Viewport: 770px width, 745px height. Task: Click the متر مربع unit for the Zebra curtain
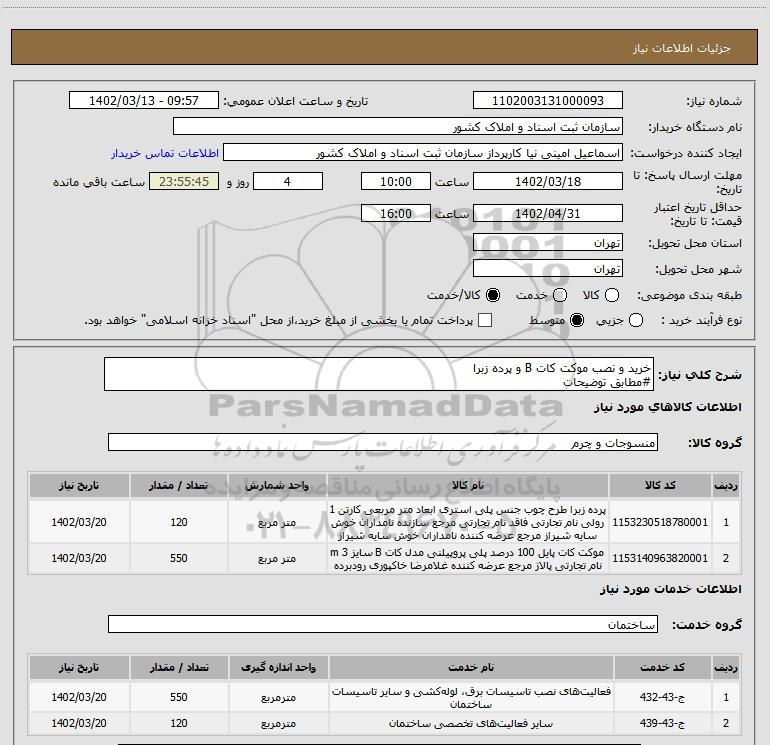coord(277,522)
